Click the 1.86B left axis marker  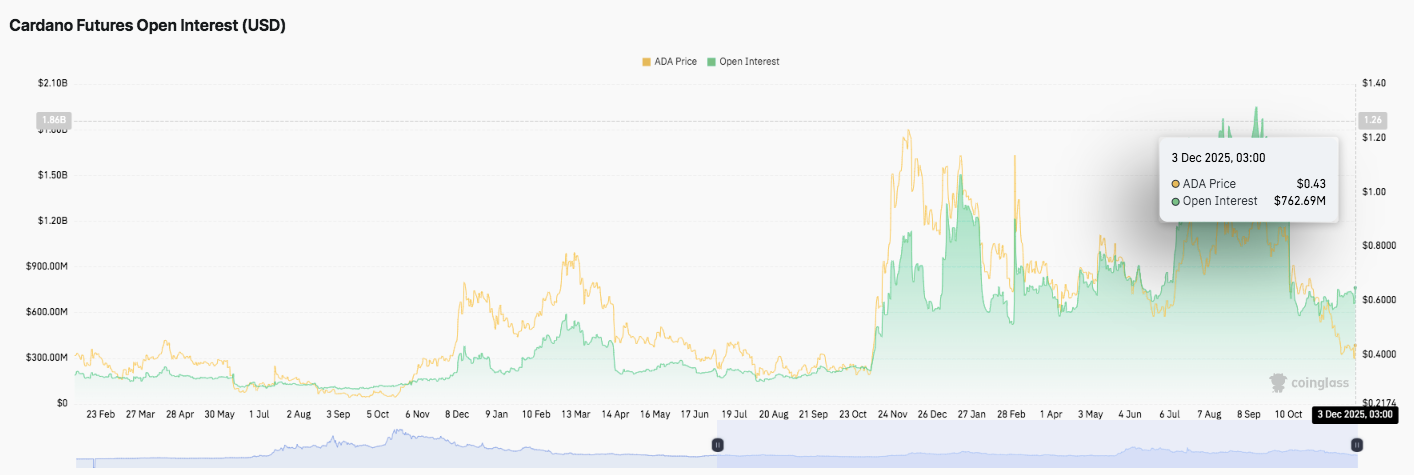click(53, 121)
